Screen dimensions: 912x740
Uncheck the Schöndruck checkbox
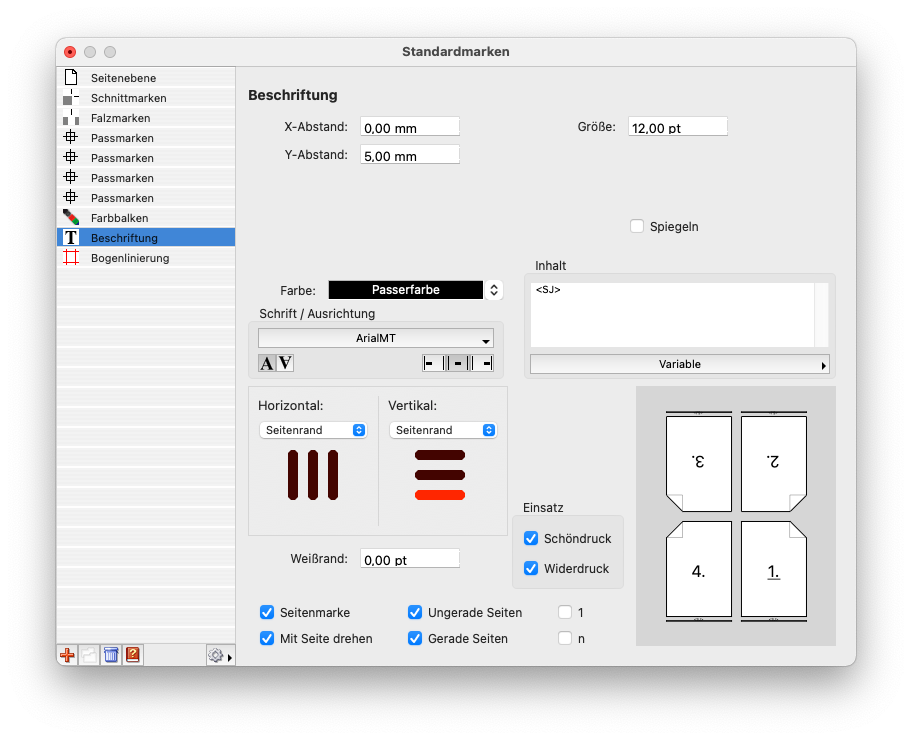click(x=531, y=538)
